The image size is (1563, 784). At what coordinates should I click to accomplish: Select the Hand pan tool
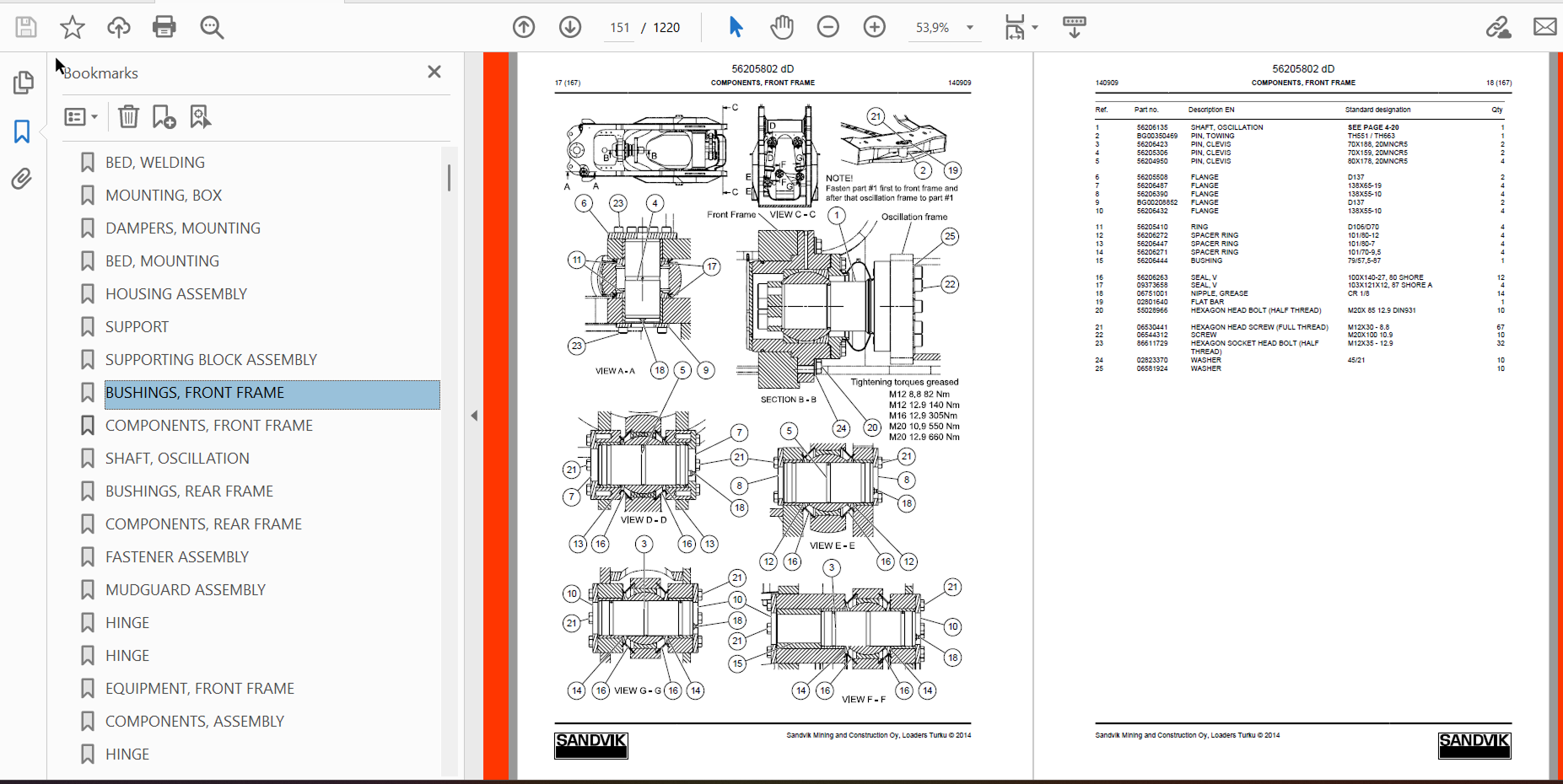point(782,27)
